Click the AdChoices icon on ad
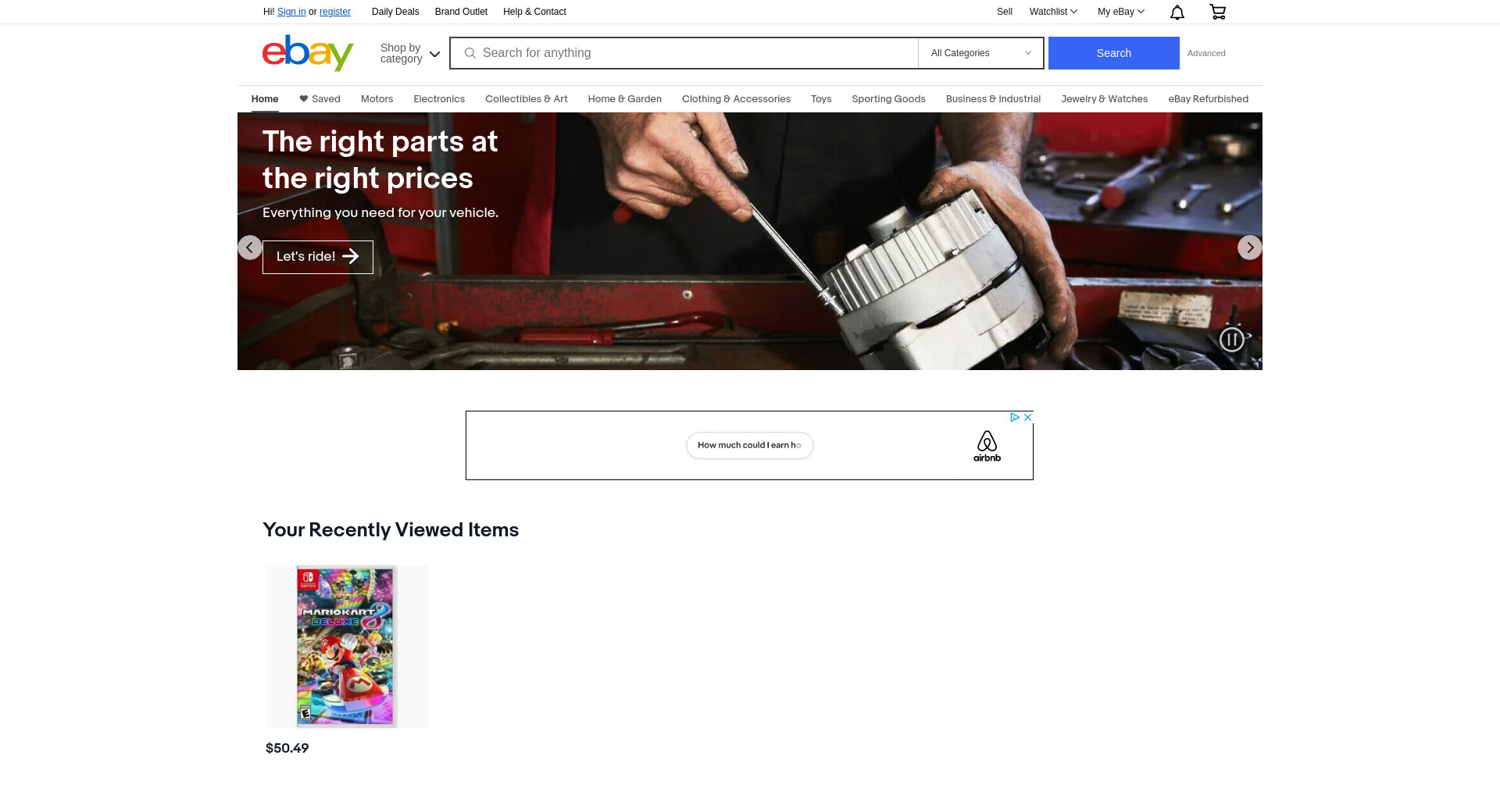The width and height of the screenshot is (1500, 812). point(1014,418)
